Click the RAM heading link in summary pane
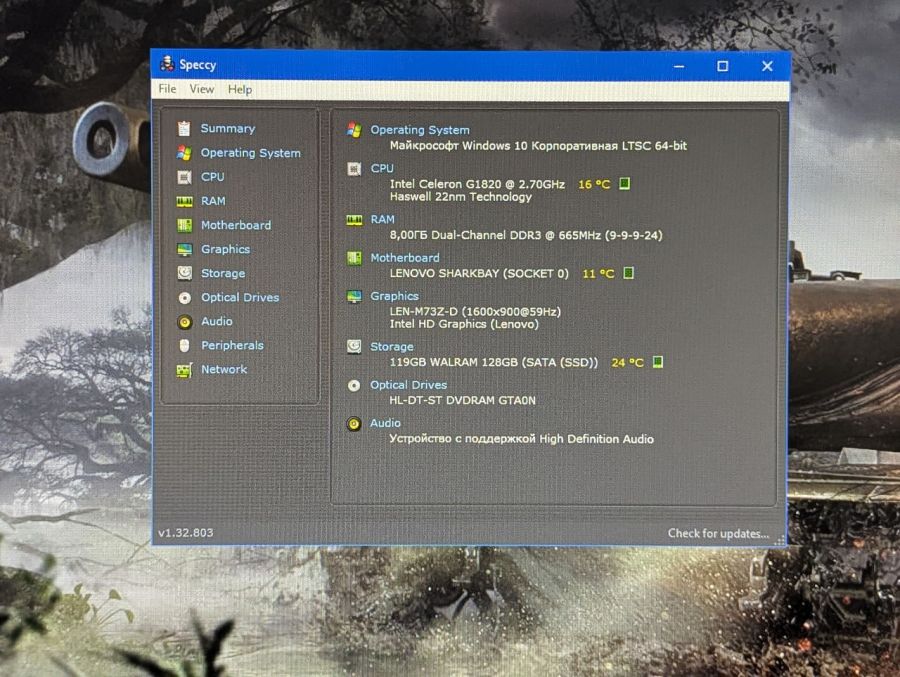 (382, 219)
